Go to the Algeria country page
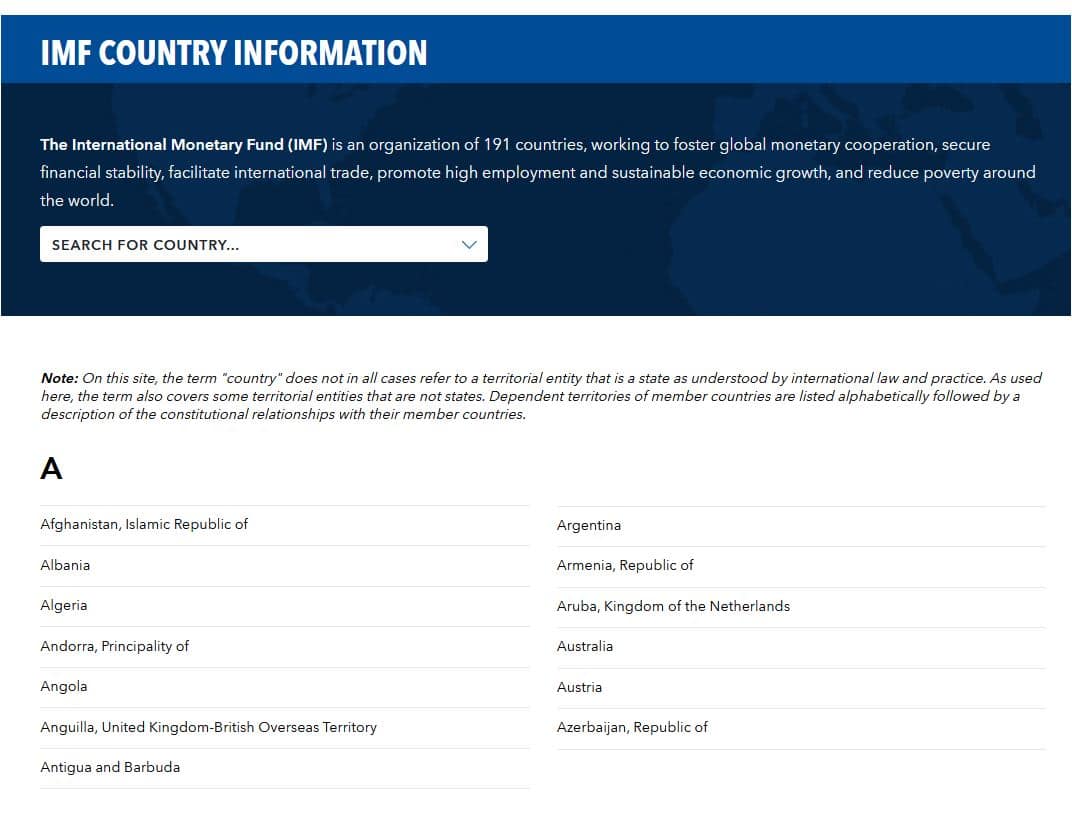The image size is (1072, 822). (64, 605)
